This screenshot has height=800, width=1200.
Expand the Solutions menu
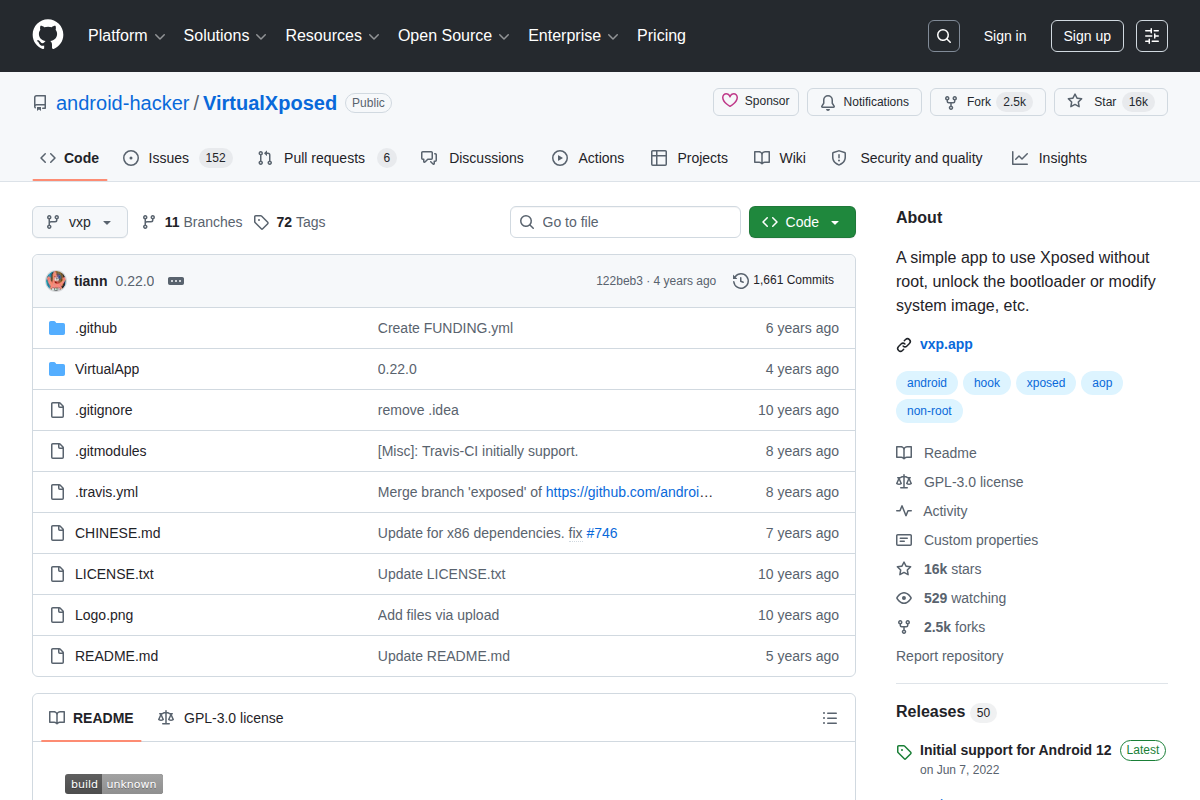point(225,36)
